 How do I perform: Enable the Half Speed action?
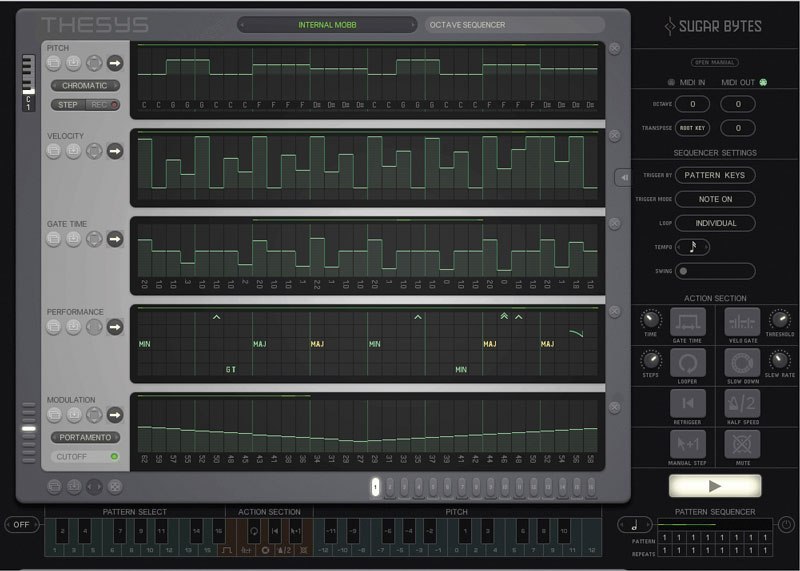(742, 403)
